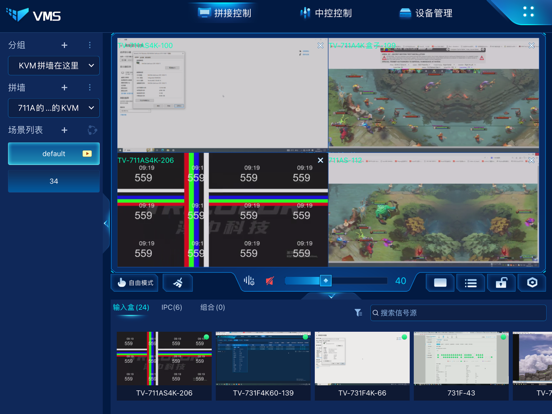Screen dimensions: 552x414
Task: Close the TV-711AS4K-100 window
Action: coord(320,45)
